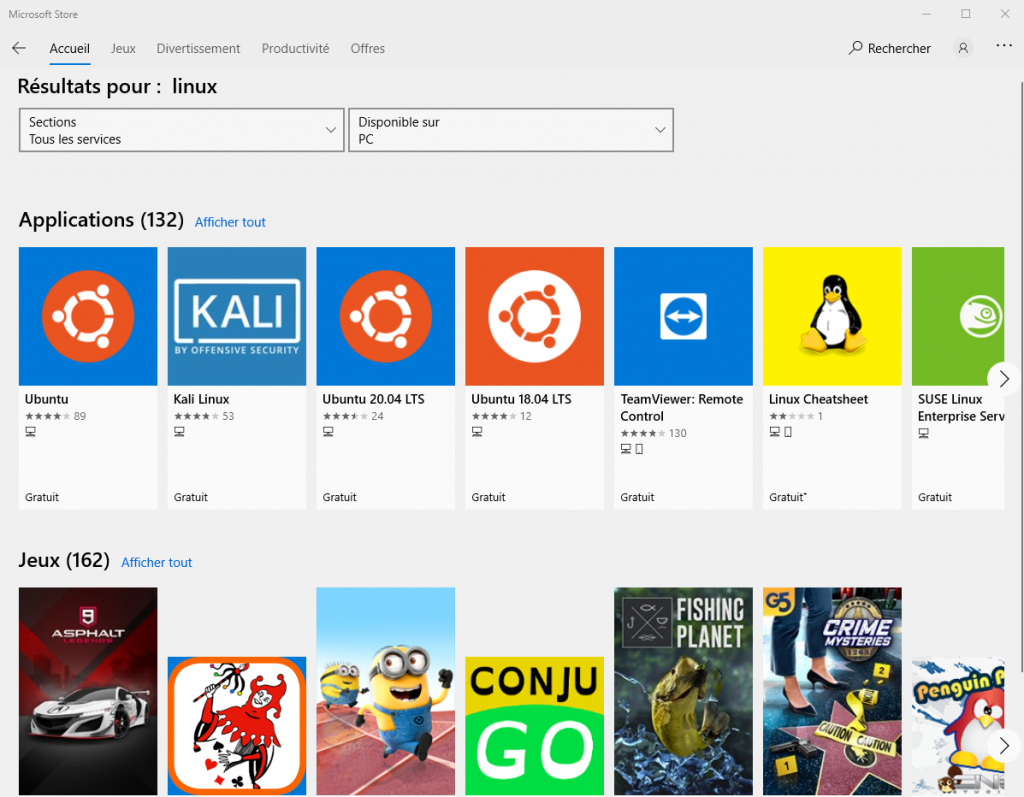Viewport: 1024px width, 797px height.
Task: Open the CONJU GO game tile
Action: click(x=535, y=726)
